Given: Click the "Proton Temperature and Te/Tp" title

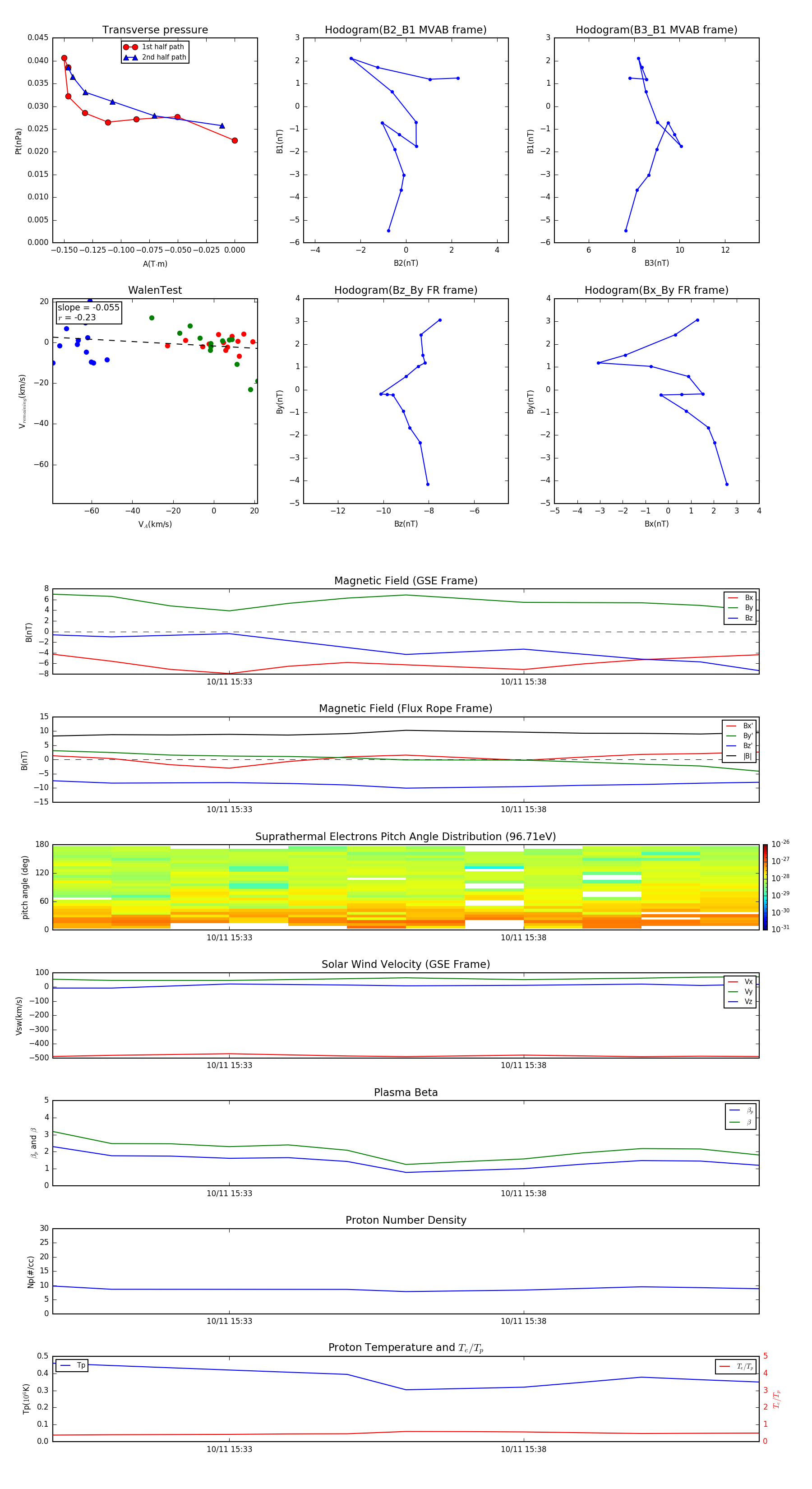Looking at the screenshot, I should click(406, 1348).
